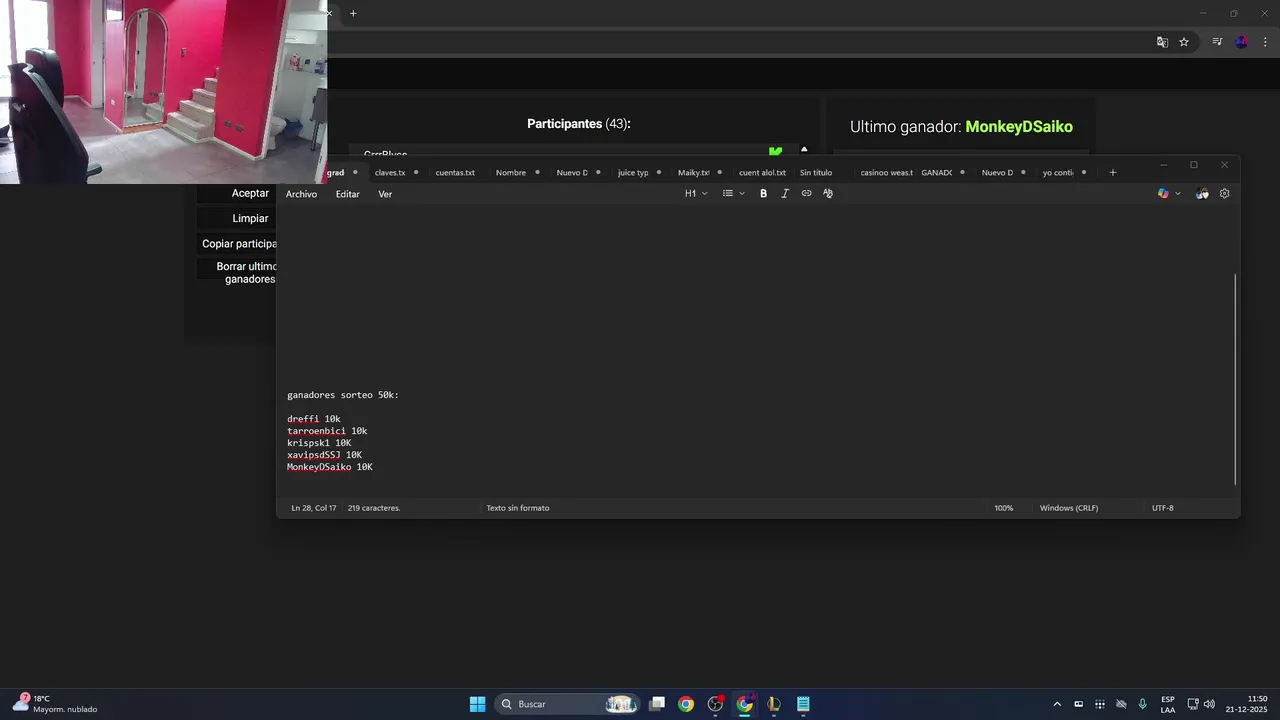
Task: Click the line 'dreffi 10k'
Action: (314, 419)
